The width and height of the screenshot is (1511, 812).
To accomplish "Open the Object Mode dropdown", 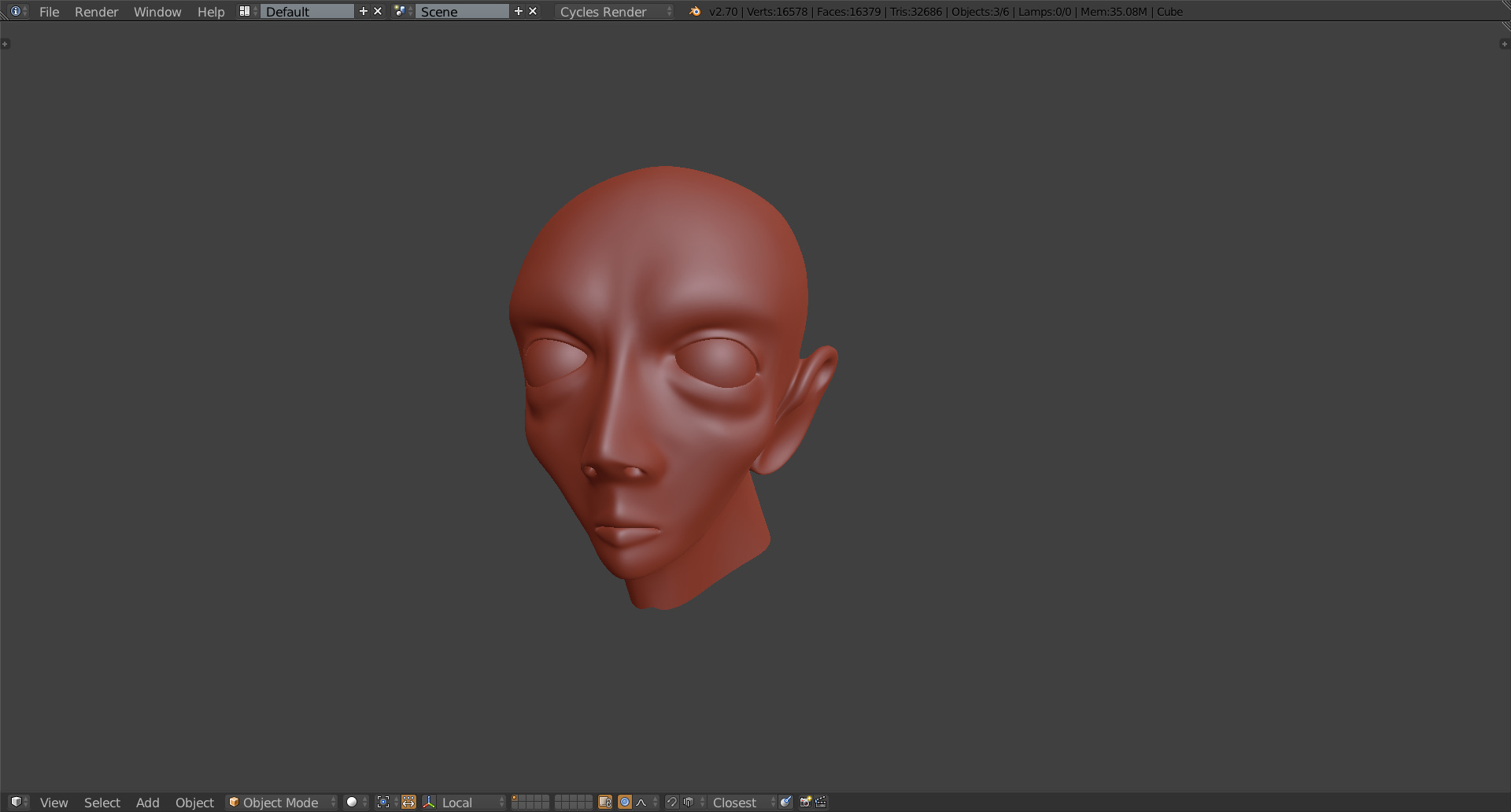I will click(x=282, y=802).
